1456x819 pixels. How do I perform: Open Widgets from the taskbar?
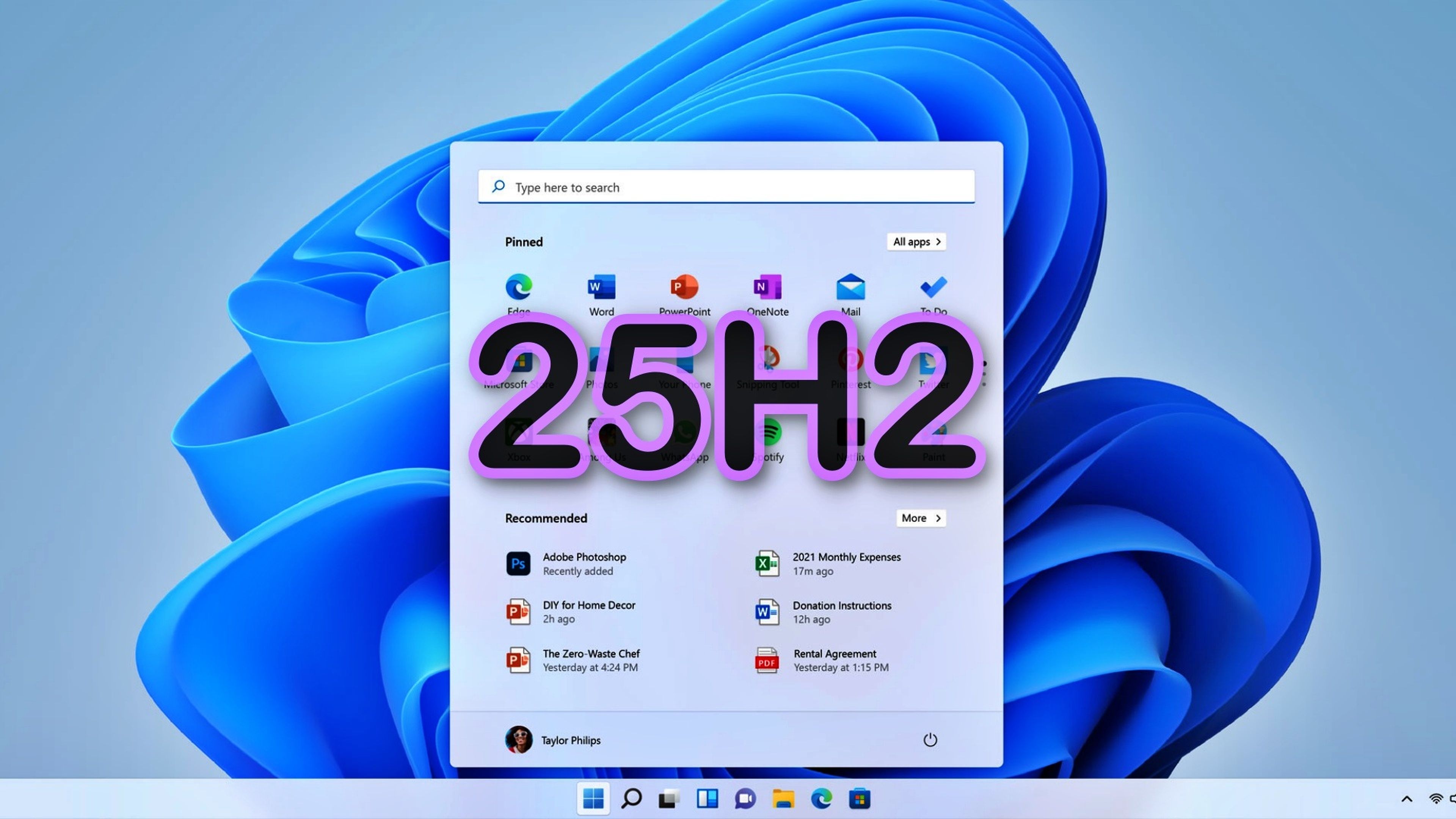(707, 799)
